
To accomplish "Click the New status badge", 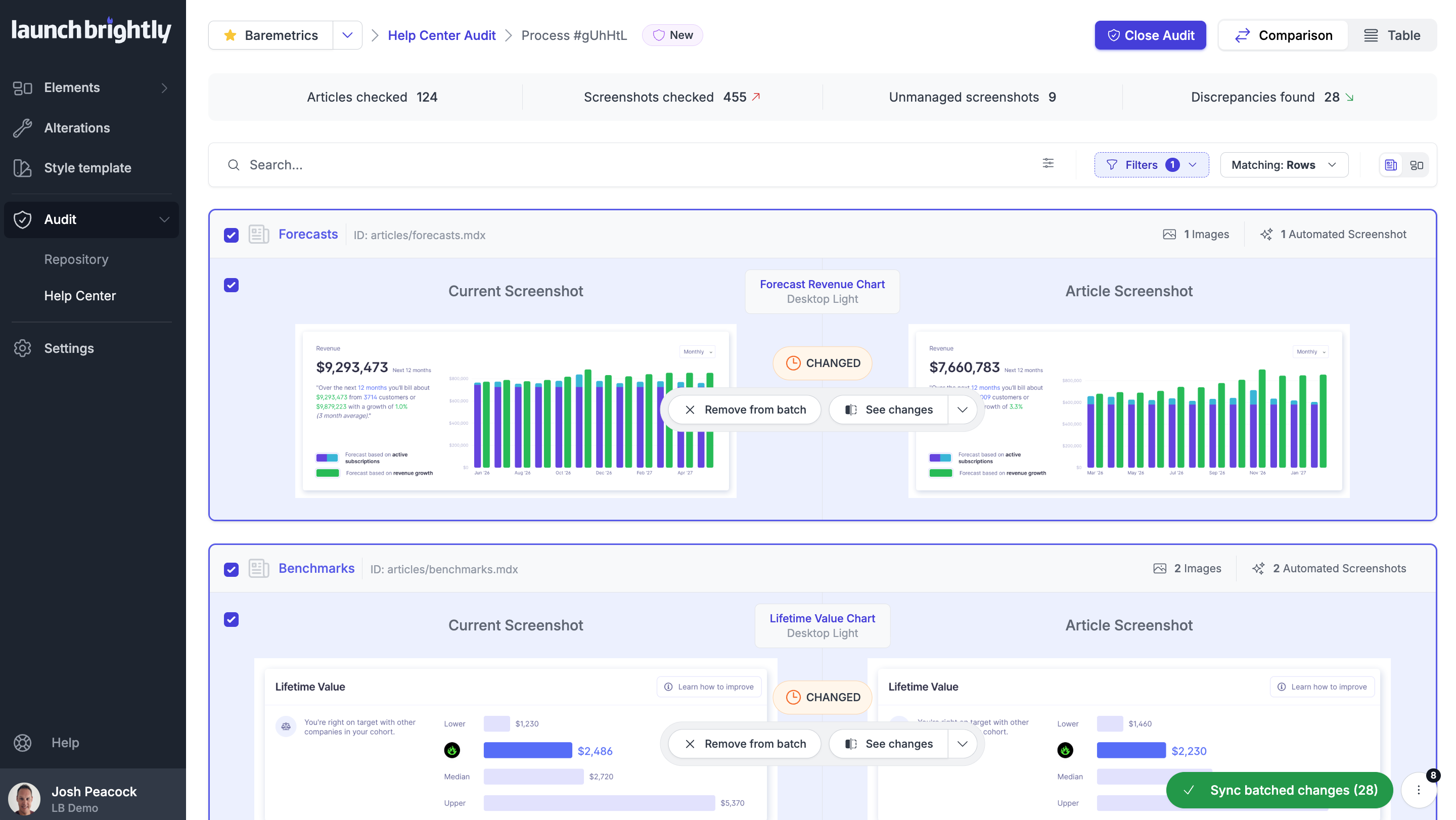I will [672, 35].
